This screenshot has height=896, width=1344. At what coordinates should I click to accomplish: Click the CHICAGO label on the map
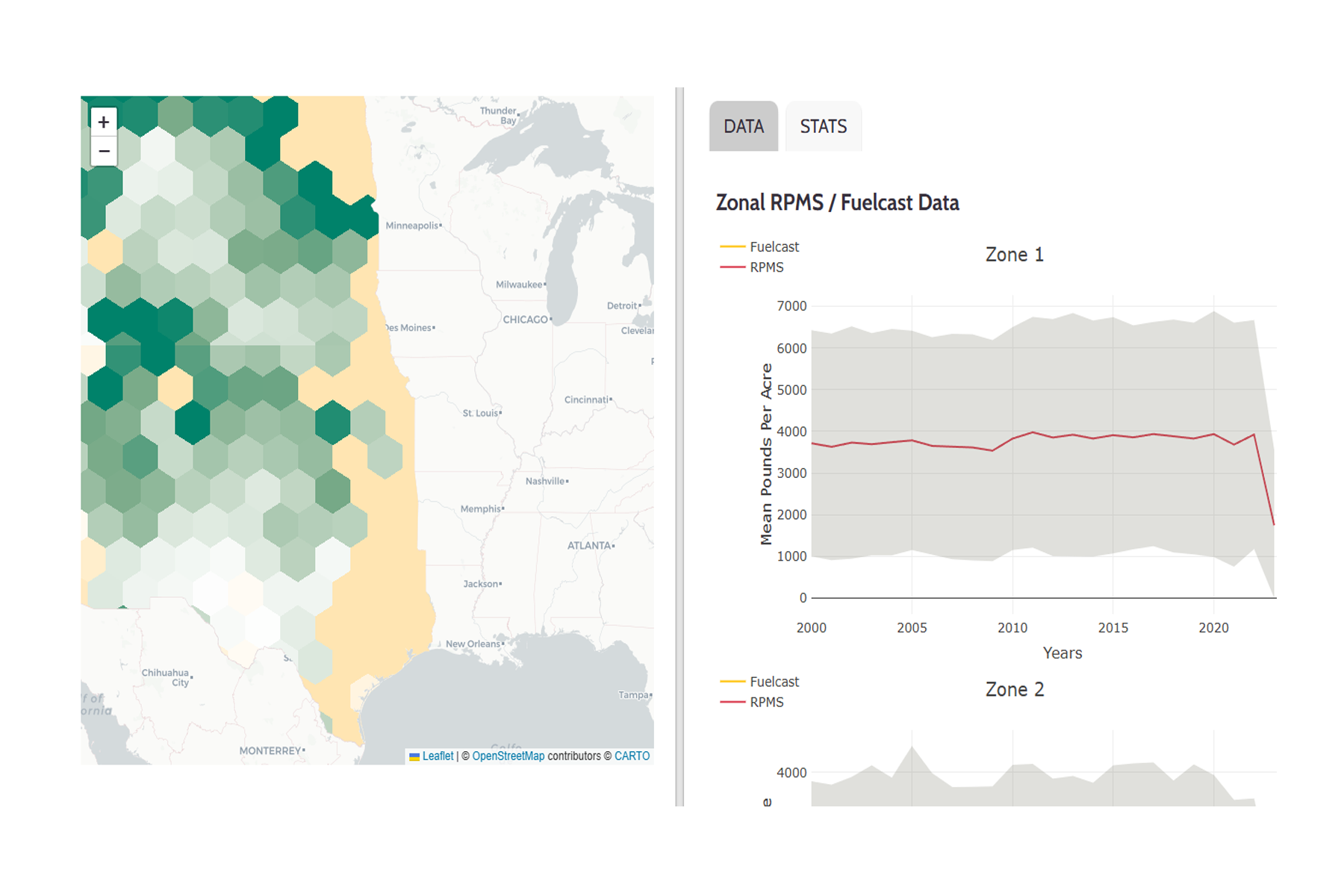point(526,320)
